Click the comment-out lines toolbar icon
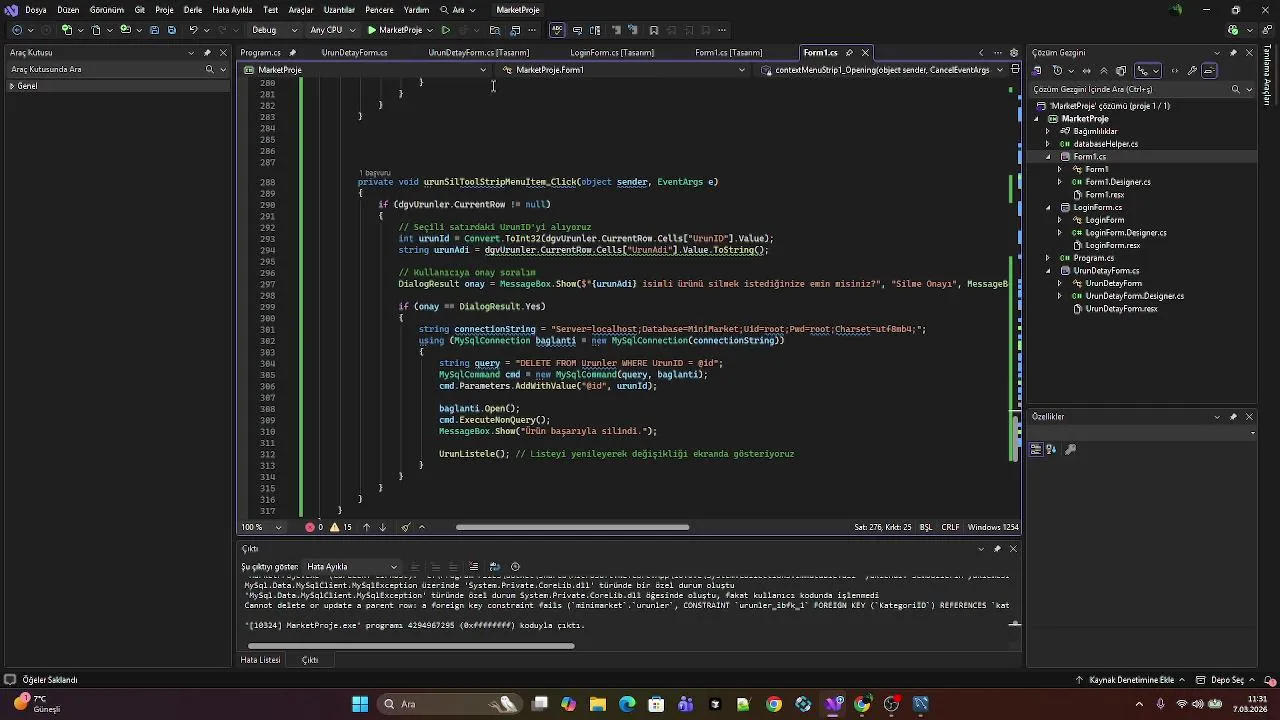Viewport: 1280px width, 720px height. [617, 30]
